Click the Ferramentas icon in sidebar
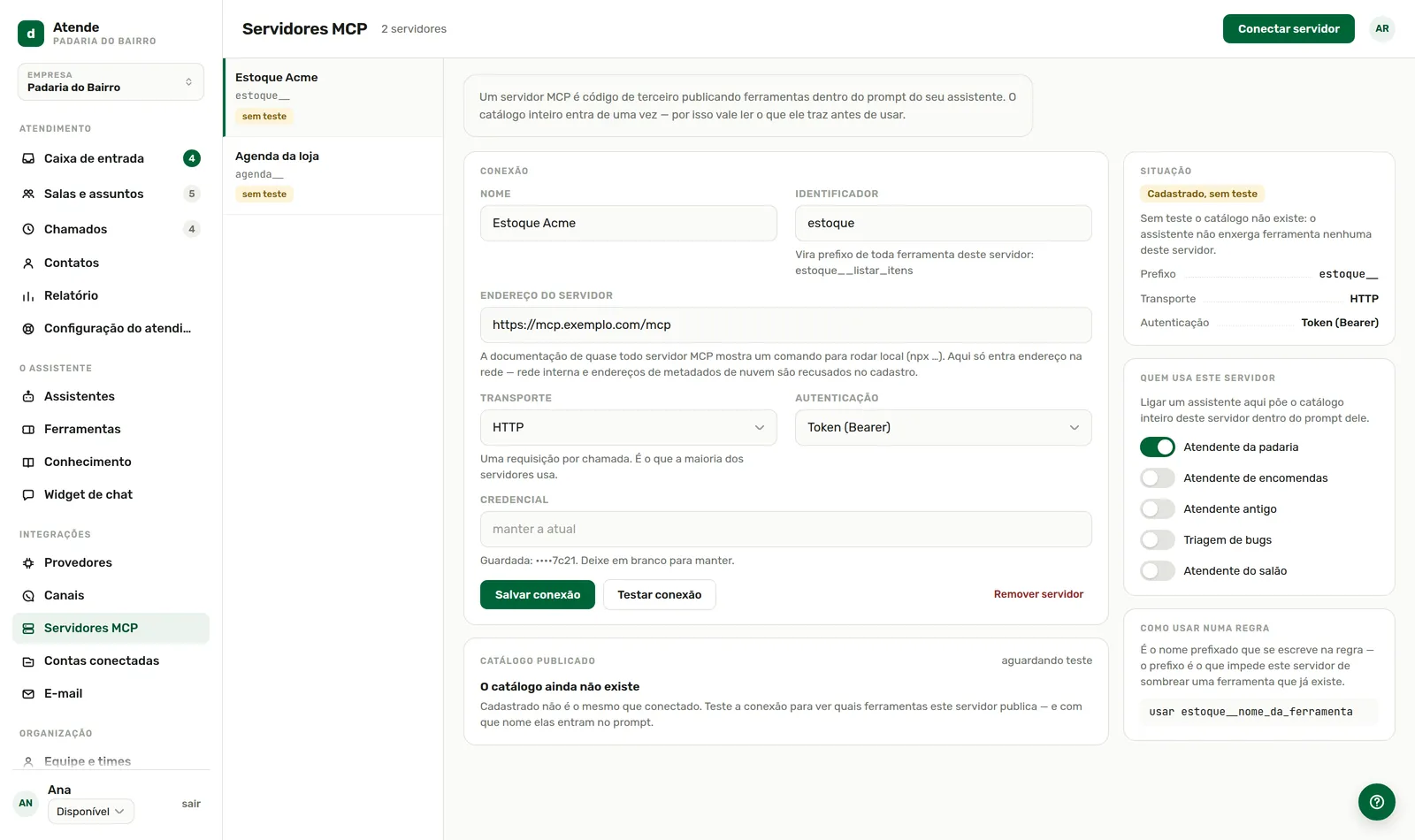 (x=28, y=429)
